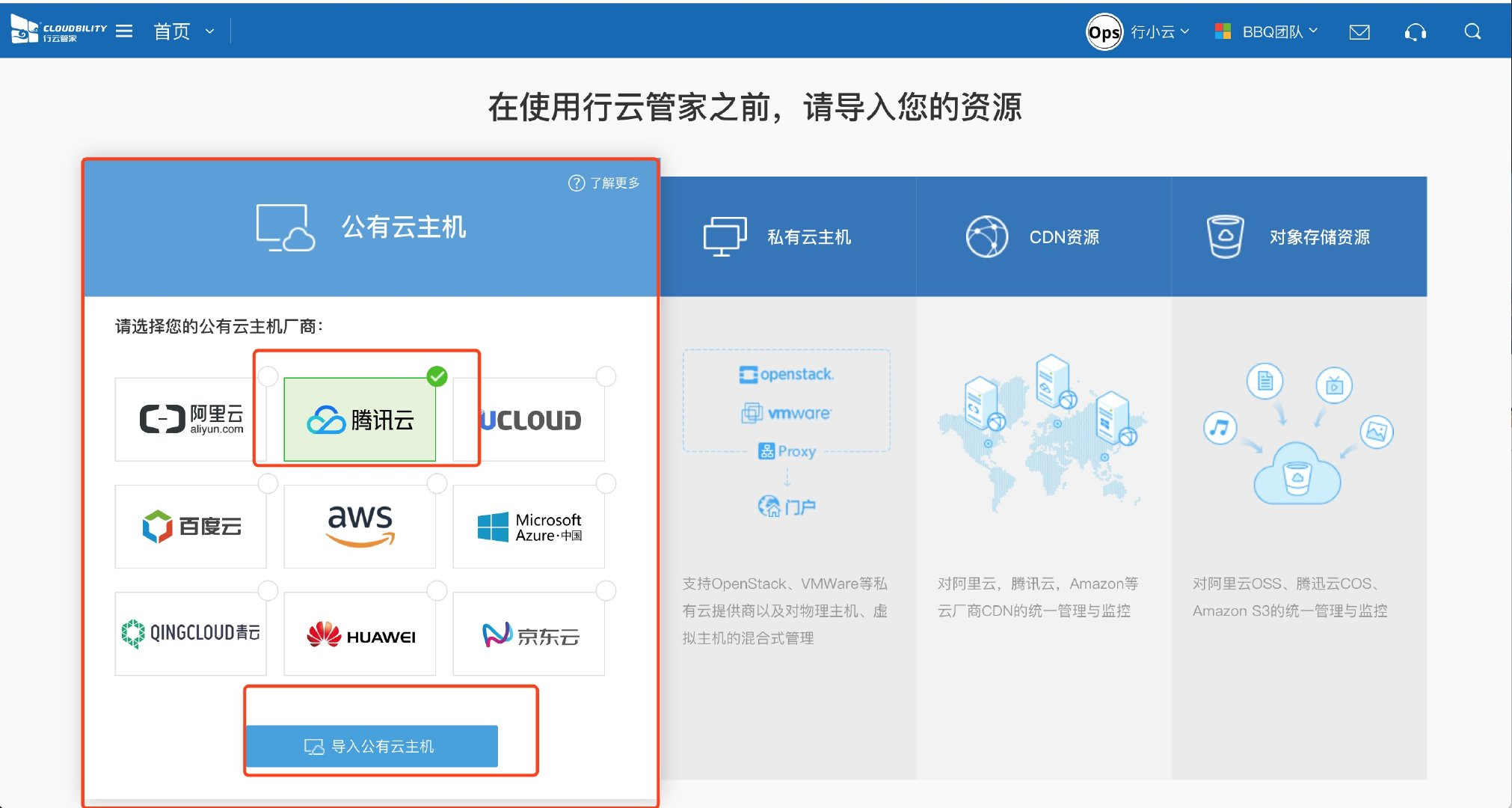The height and width of the screenshot is (808, 1512).
Task: Toggle the Azure selection circle
Action: pyautogui.click(x=606, y=484)
